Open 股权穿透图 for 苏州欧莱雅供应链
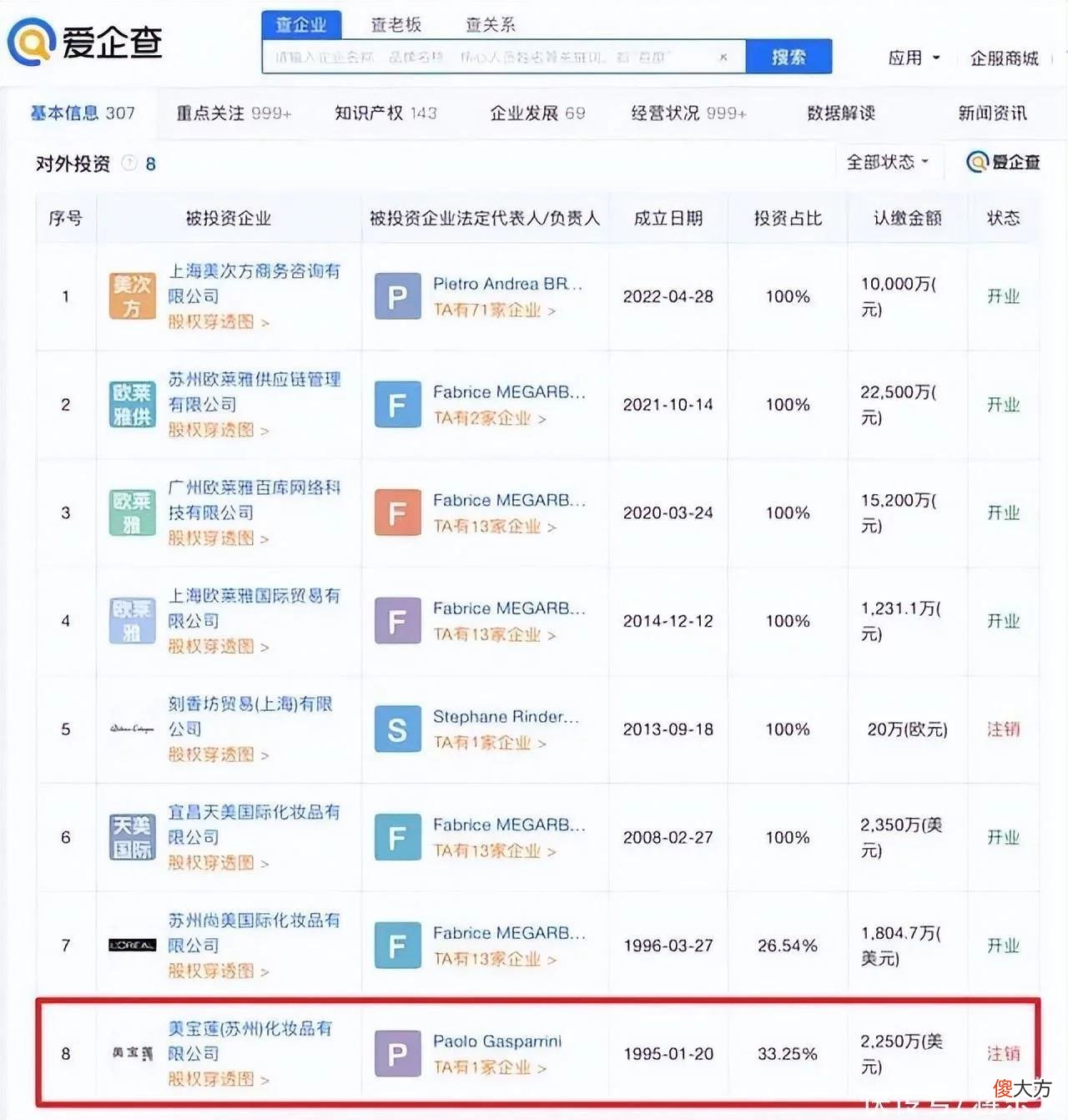This screenshot has height=1120, width=1068. click(219, 431)
